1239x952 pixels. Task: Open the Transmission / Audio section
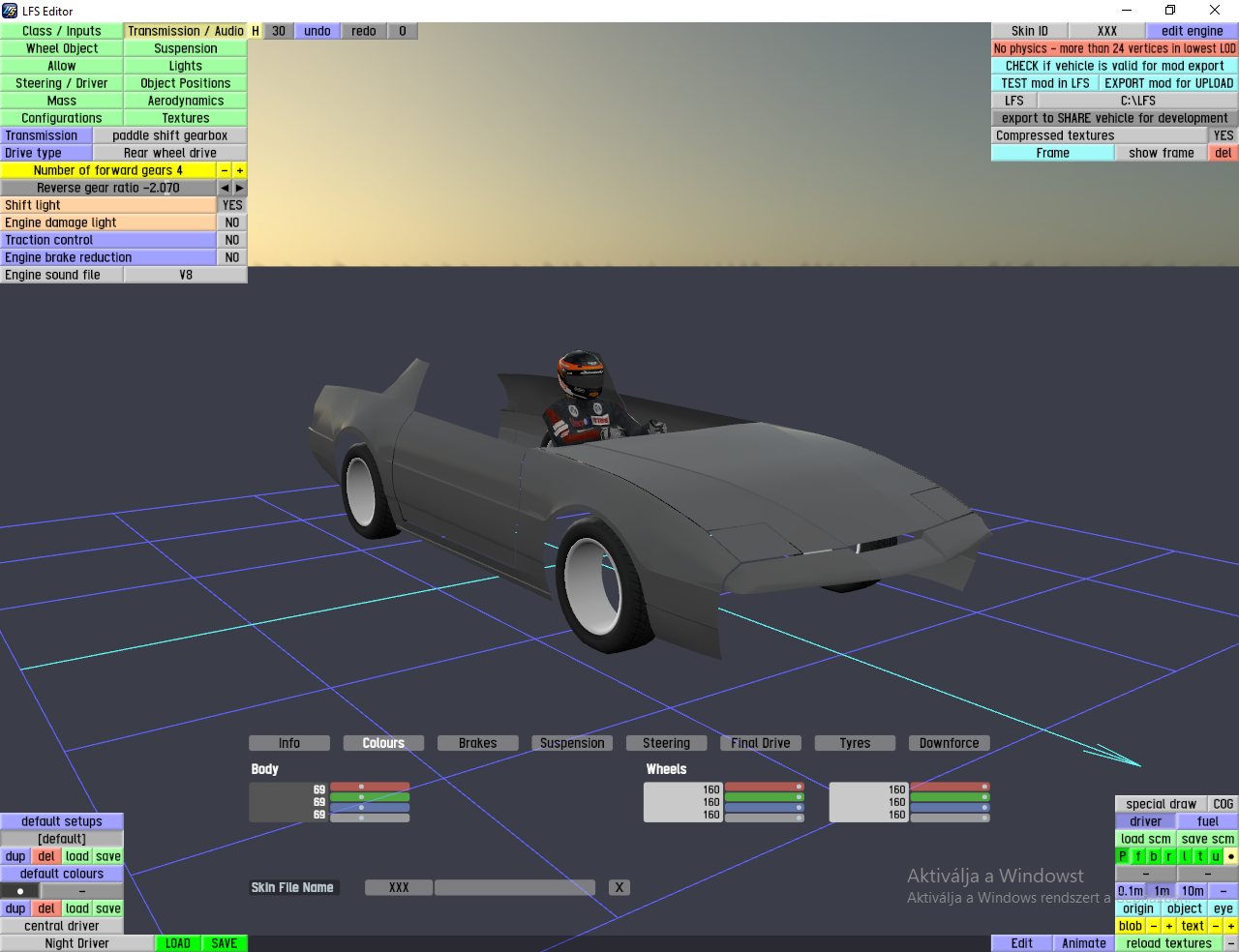click(x=186, y=31)
